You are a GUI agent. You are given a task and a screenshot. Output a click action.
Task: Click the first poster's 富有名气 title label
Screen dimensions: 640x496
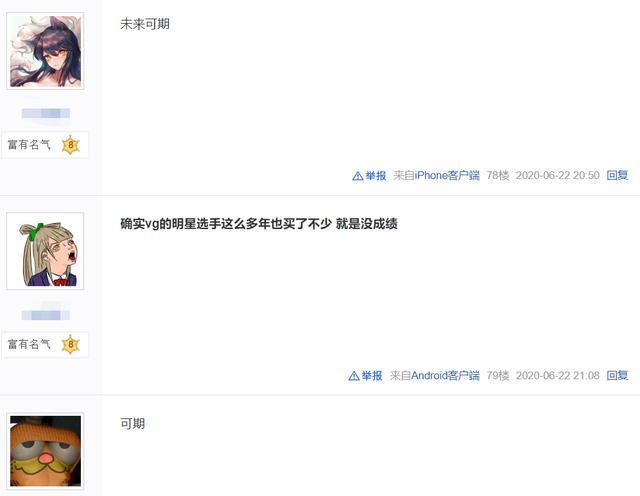(29, 145)
